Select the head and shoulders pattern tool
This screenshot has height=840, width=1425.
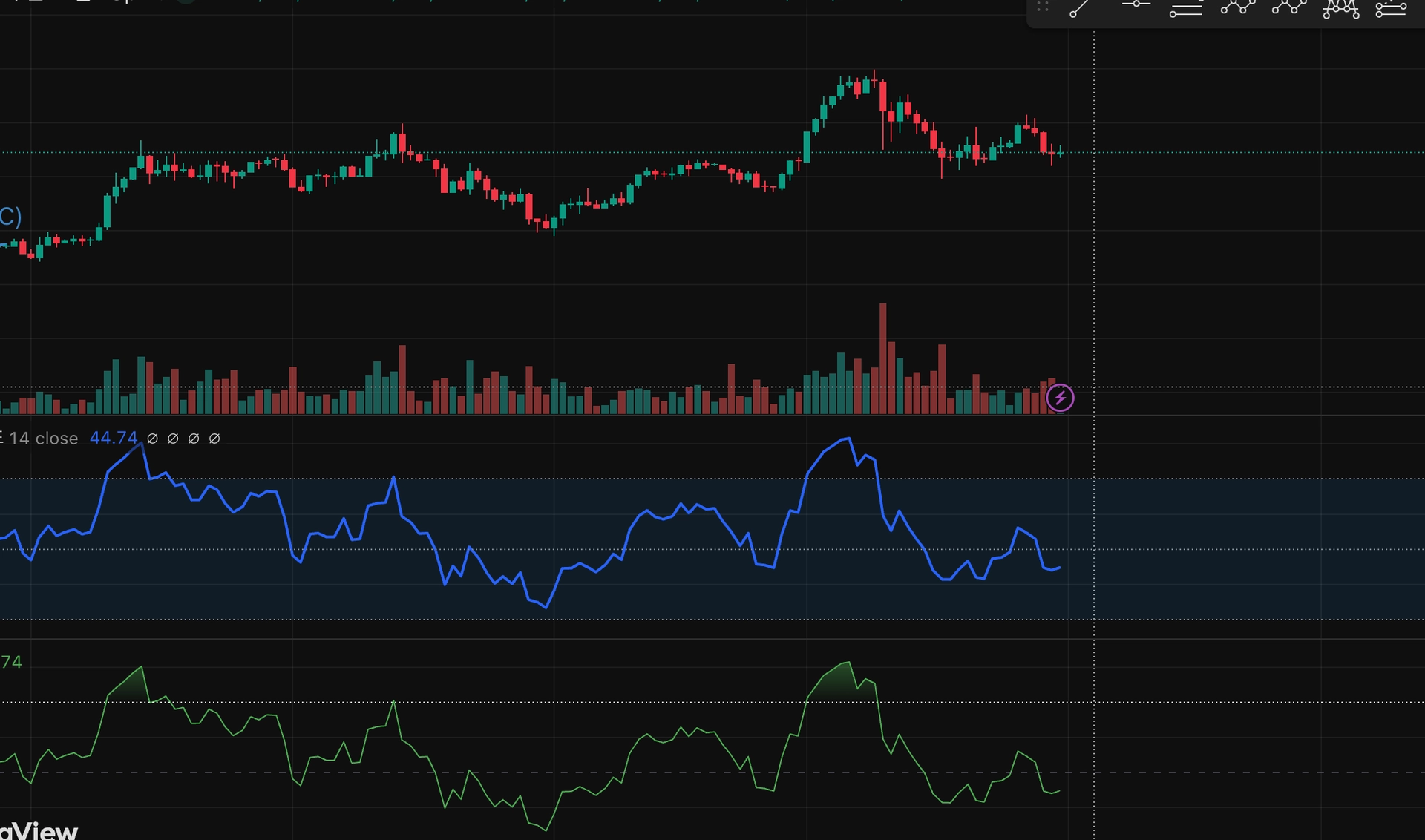[1340, 9]
